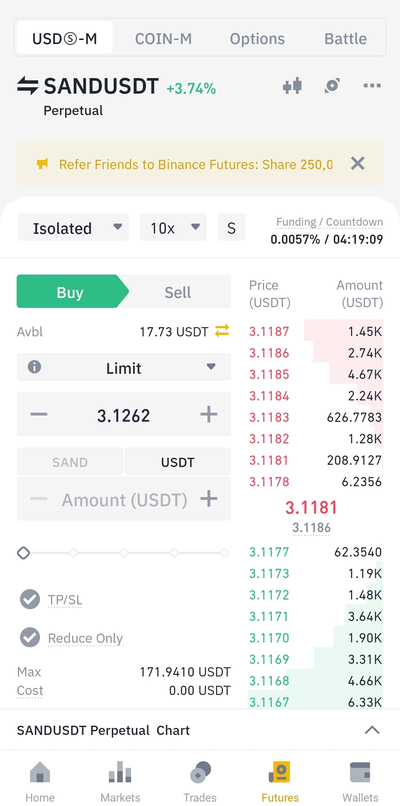Switch the amount unit to SAND
This screenshot has height=806, width=400.
pyautogui.click(x=70, y=462)
